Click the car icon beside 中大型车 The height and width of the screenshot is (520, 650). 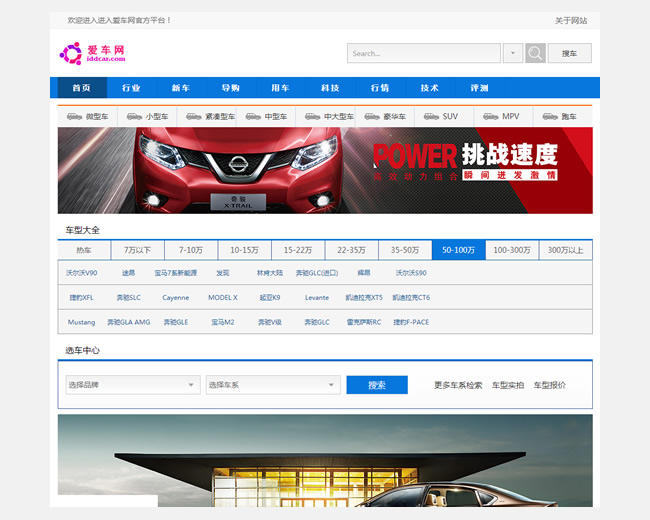pyautogui.click(x=312, y=117)
